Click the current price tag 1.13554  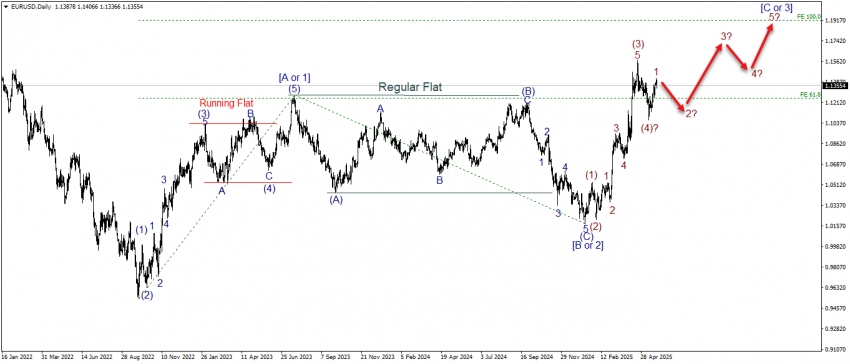834,85
